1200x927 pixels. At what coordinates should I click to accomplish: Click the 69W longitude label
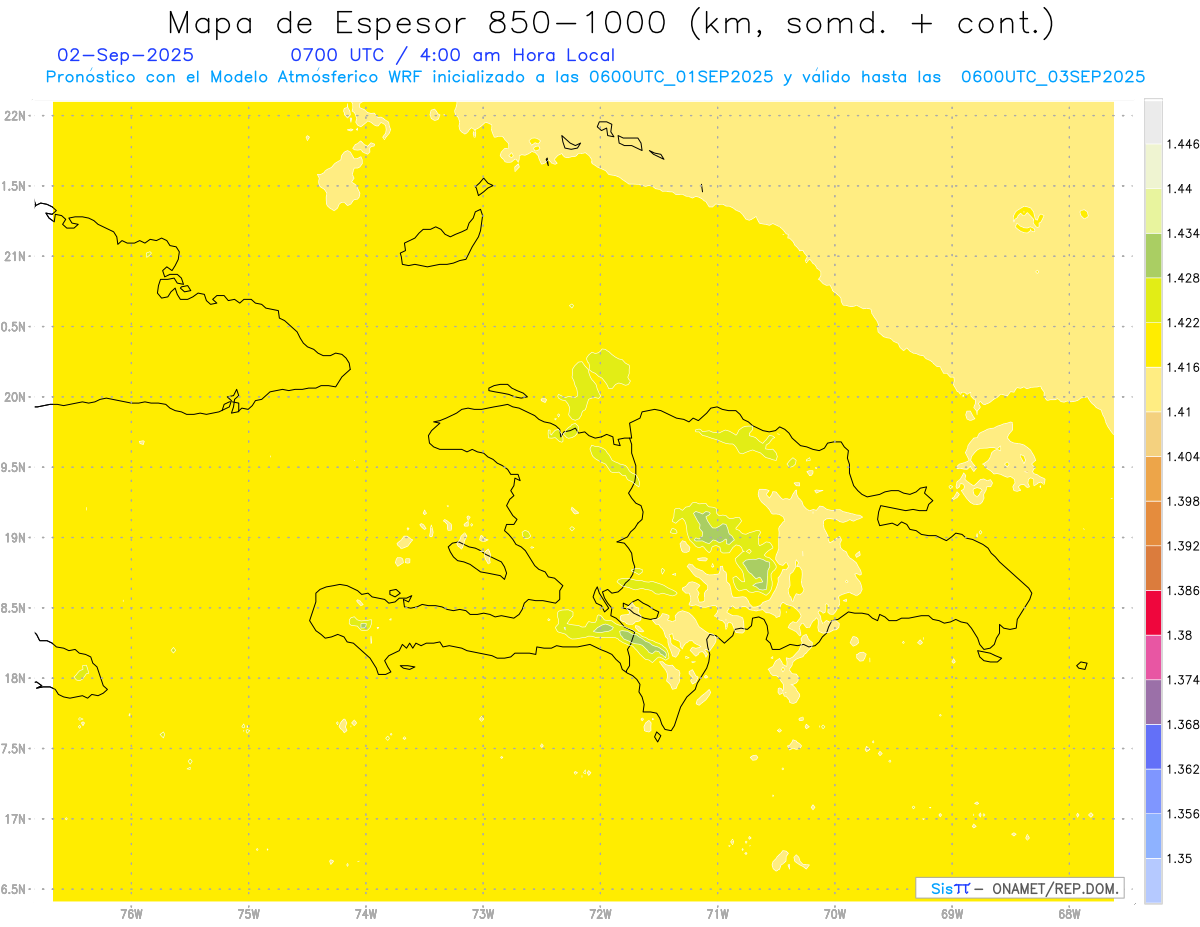952,914
